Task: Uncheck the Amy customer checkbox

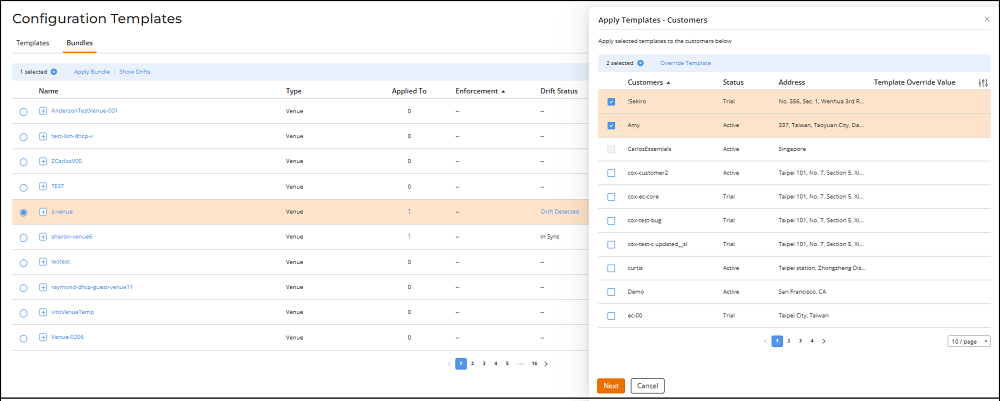Action: coord(611,126)
